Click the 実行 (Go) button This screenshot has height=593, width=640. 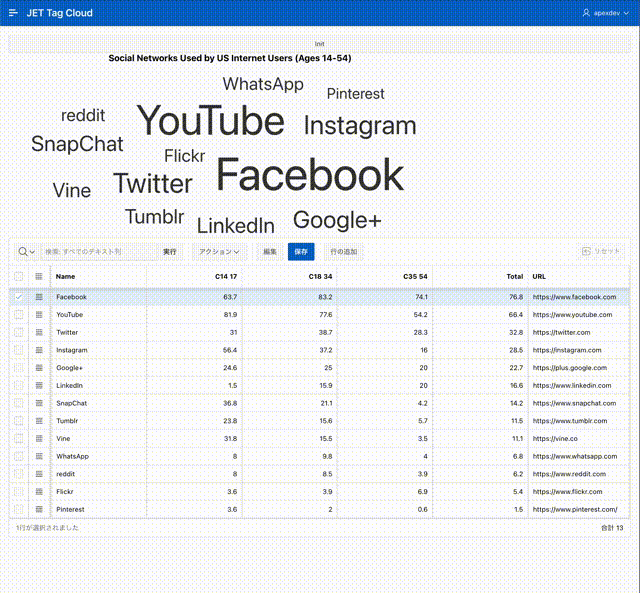click(169, 252)
